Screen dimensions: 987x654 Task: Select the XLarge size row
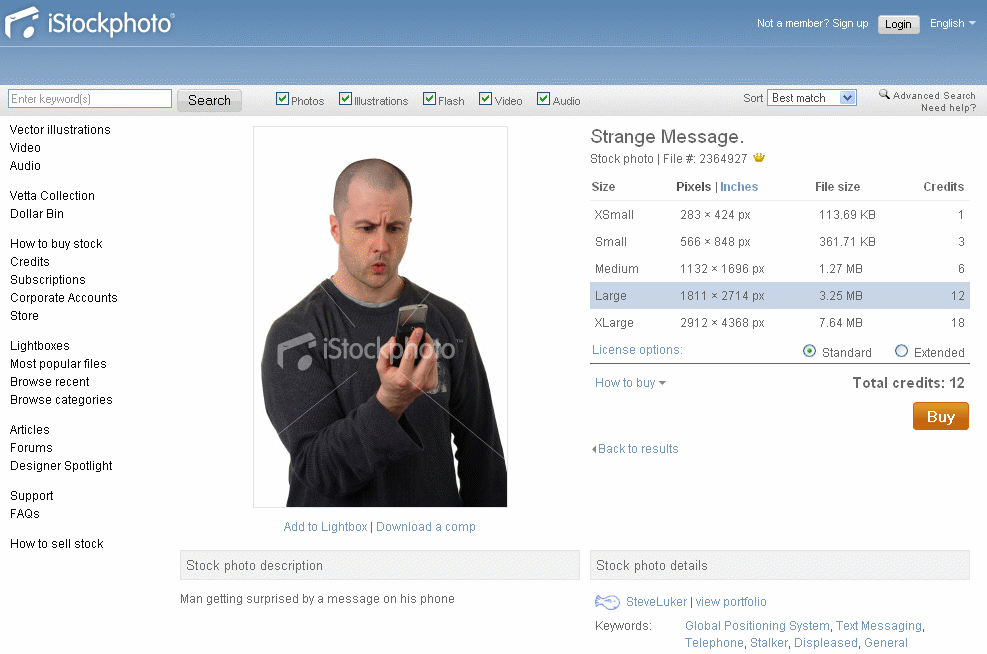click(779, 323)
